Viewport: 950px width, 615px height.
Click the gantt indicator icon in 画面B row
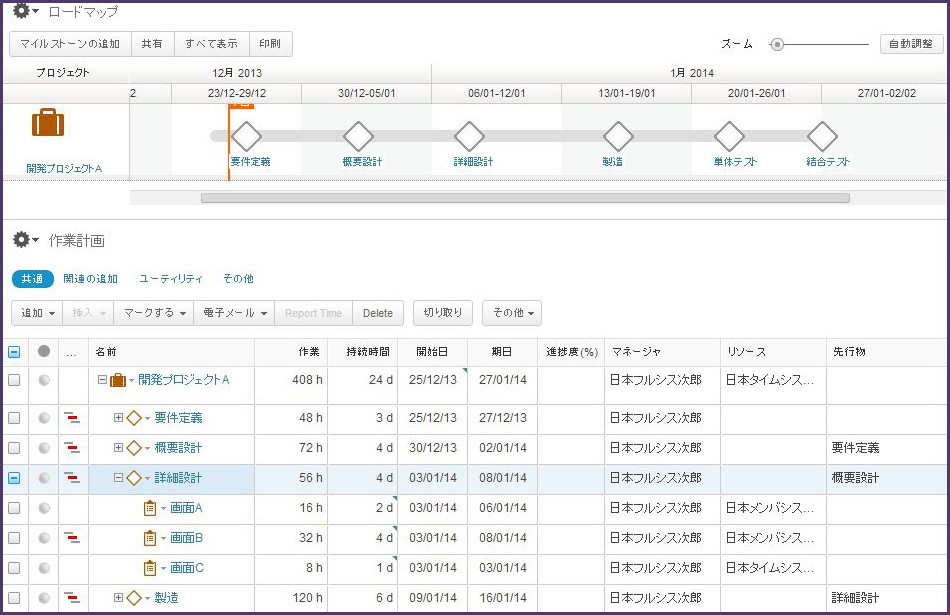72,538
